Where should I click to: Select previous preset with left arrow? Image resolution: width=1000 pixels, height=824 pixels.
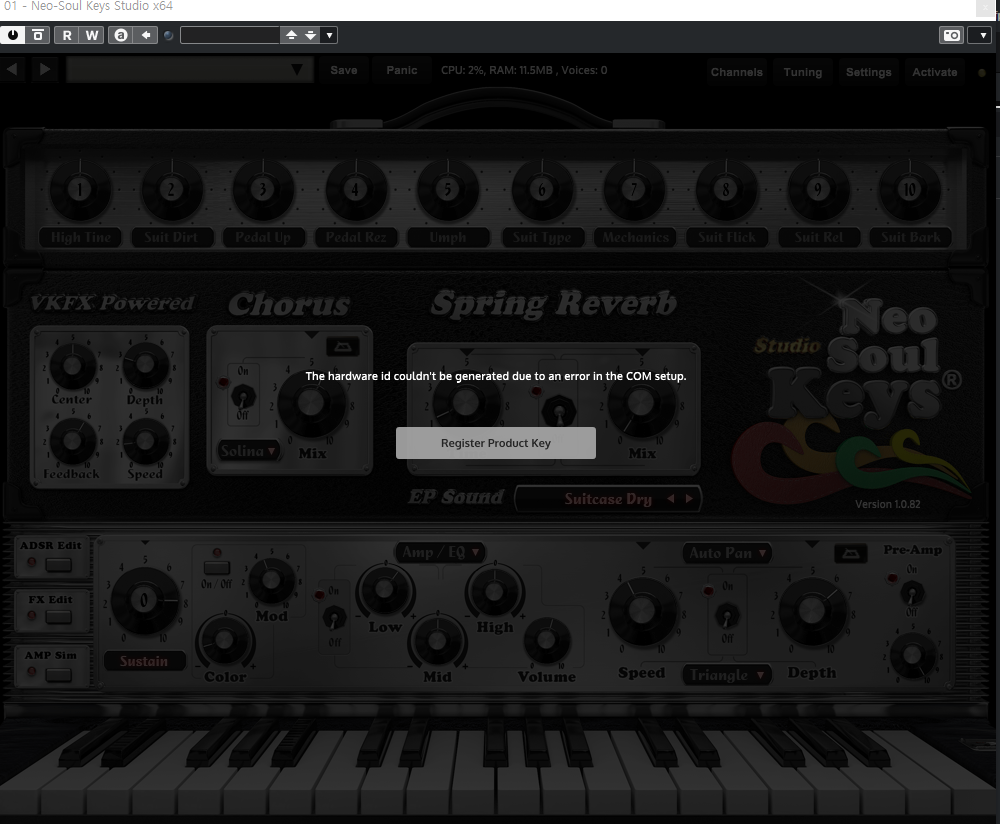12,69
